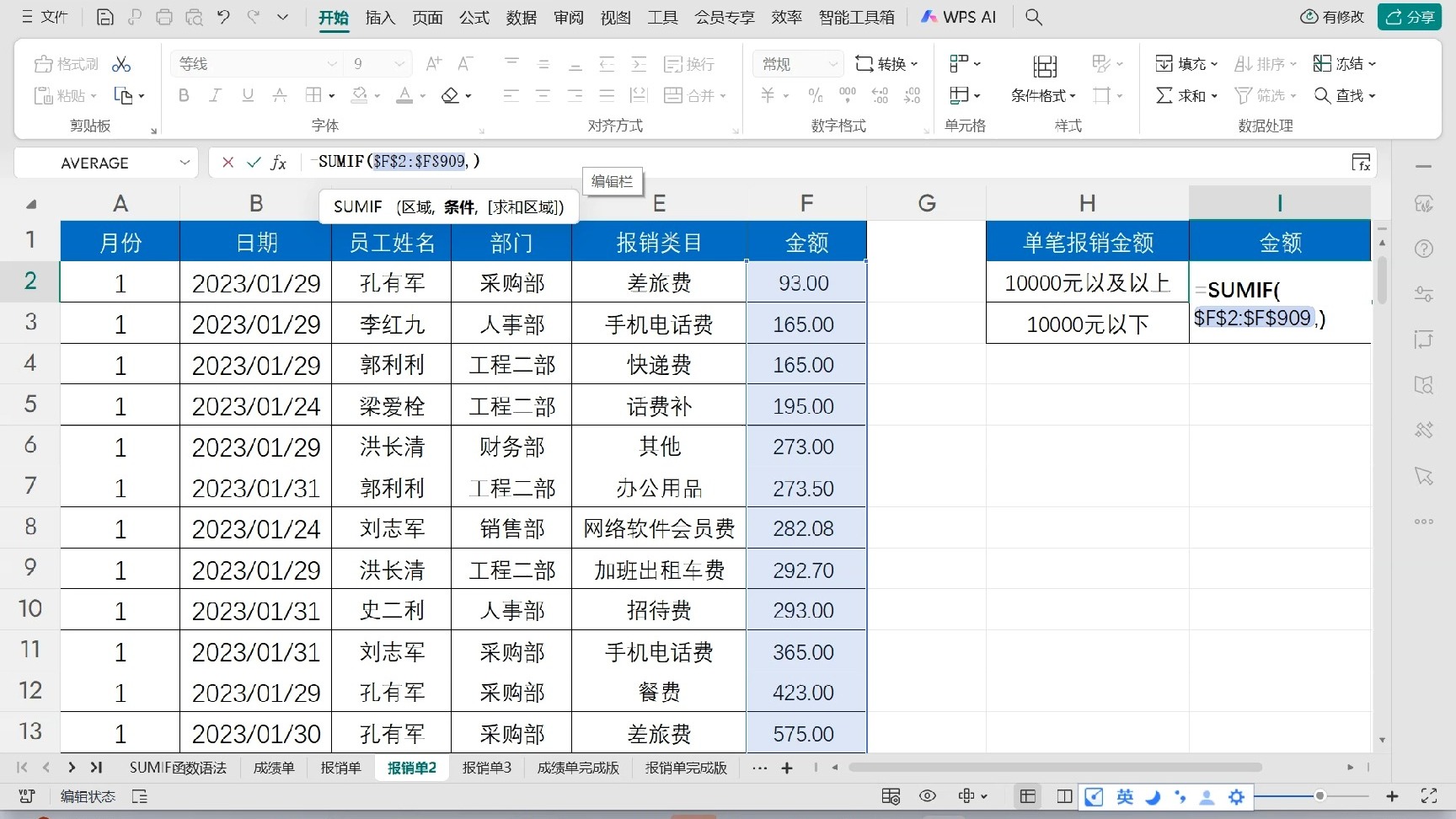Click the AutoSum (求和) button

click(x=1186, y=96)
